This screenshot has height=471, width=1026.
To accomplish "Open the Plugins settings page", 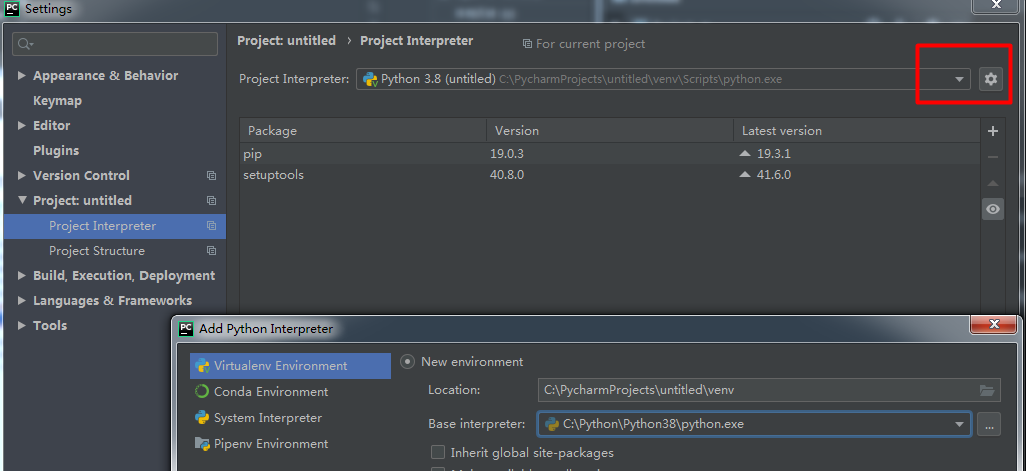I will point(56,151).
